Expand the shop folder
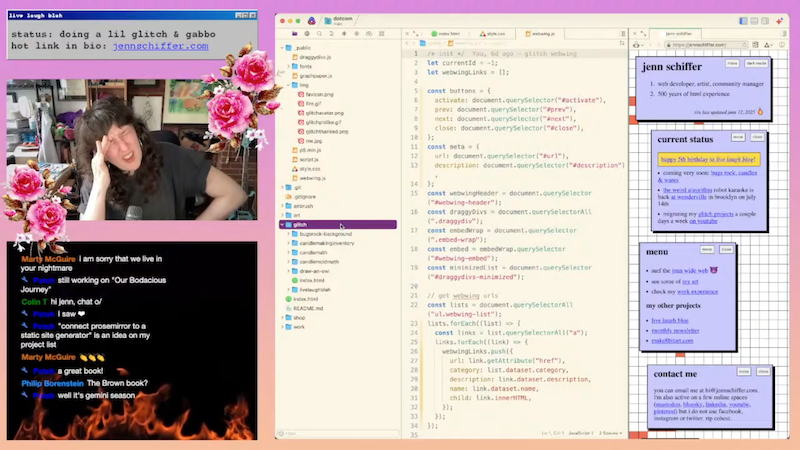This screenshot has height=450, width=800. click(x=282, y=317)
